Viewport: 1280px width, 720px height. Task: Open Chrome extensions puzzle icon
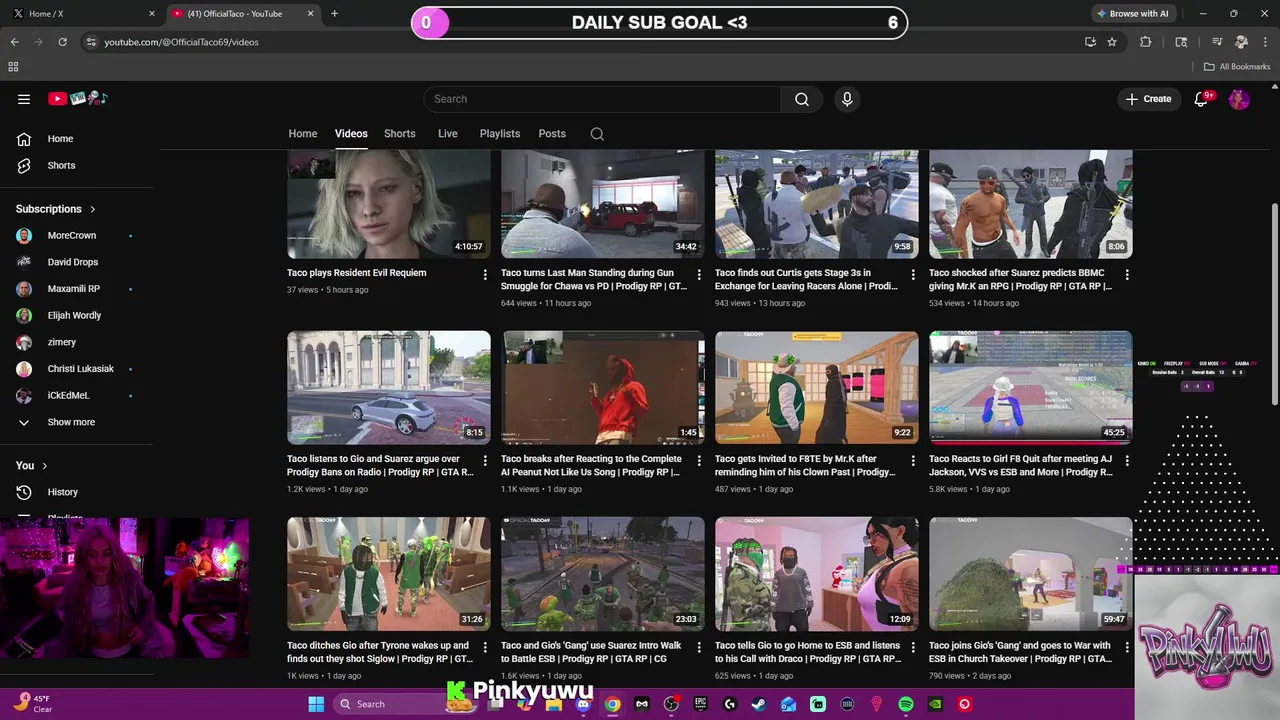[x=1146, y=42]
